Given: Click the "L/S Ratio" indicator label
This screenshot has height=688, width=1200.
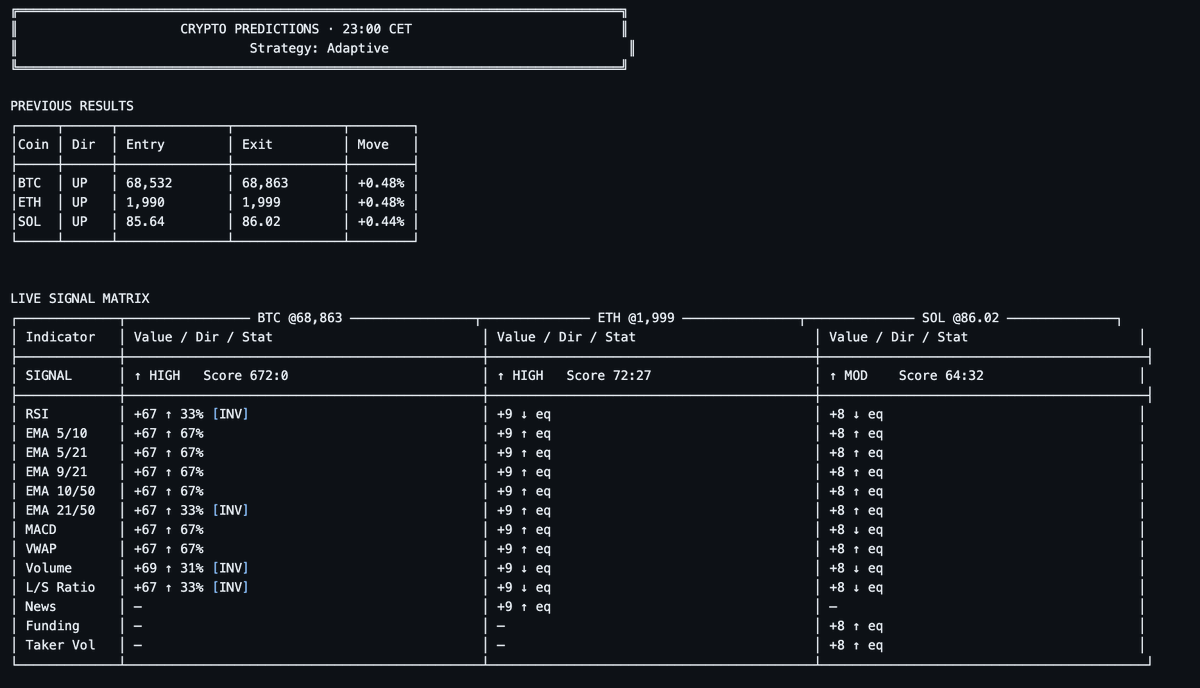Looking at the screenshot, I should click(60, 587).
